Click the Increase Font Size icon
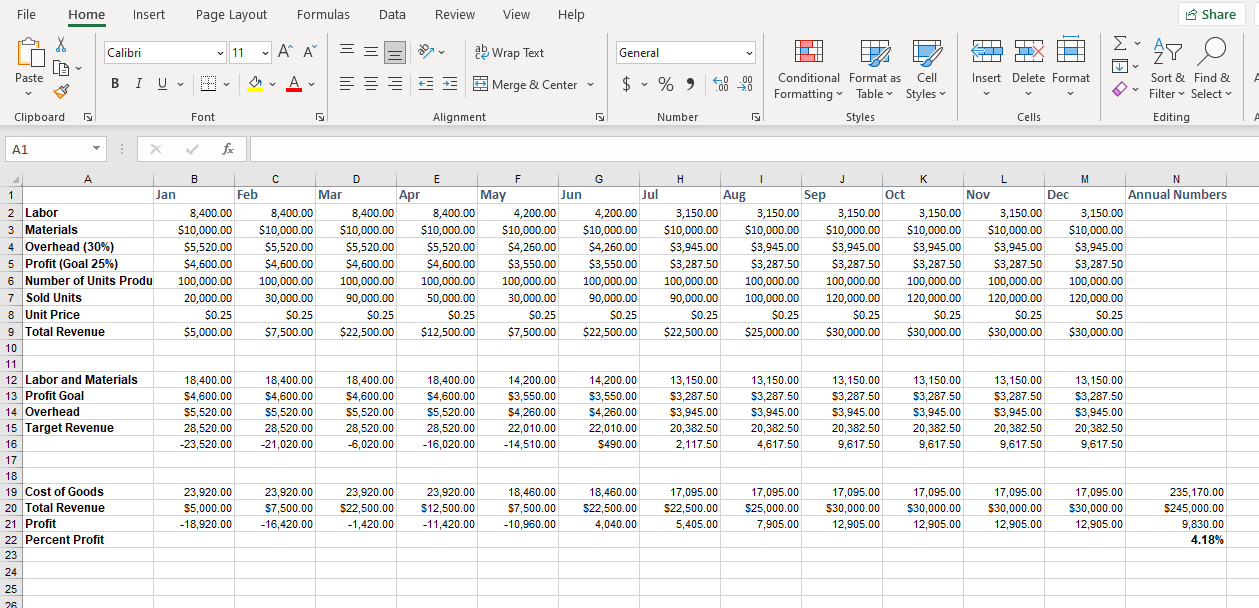The height and width of the screenshot is (608, 1259). pos(285,53)
